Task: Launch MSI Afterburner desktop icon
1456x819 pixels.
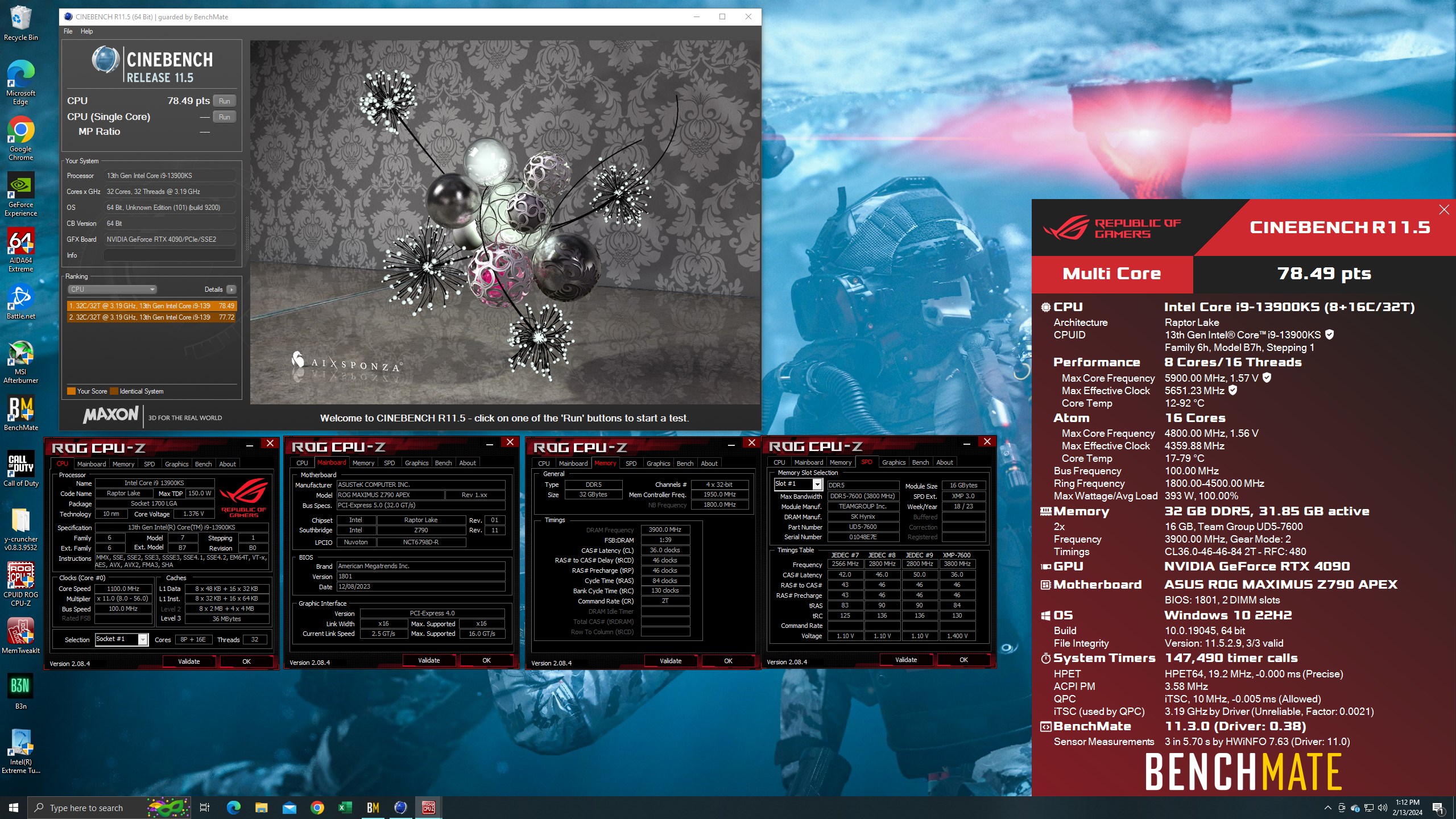Action: (x=20, y=362)
